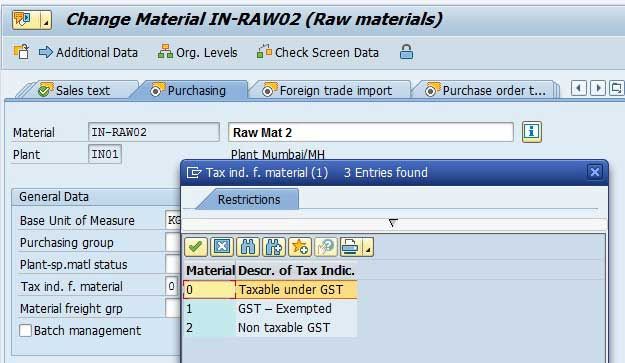Screen dimensions: 625x363
Task: Click Check Screen Data button
Action: coord(318,52)
